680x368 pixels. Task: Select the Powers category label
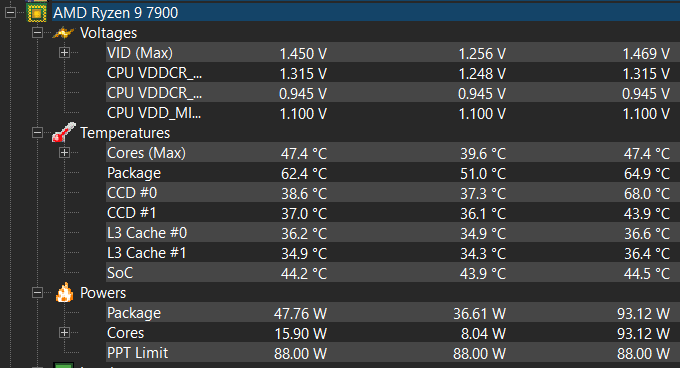(x=103, y=293)
